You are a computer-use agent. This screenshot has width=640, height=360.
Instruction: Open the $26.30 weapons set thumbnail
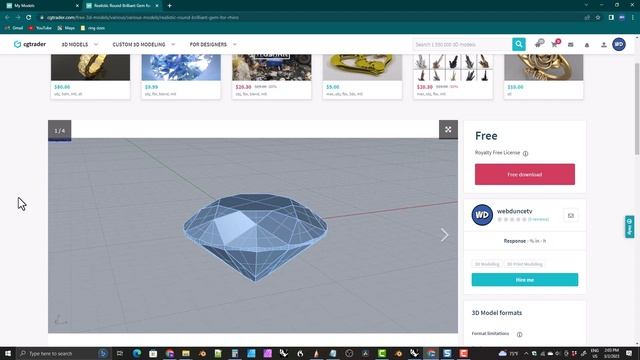(453, 67)
